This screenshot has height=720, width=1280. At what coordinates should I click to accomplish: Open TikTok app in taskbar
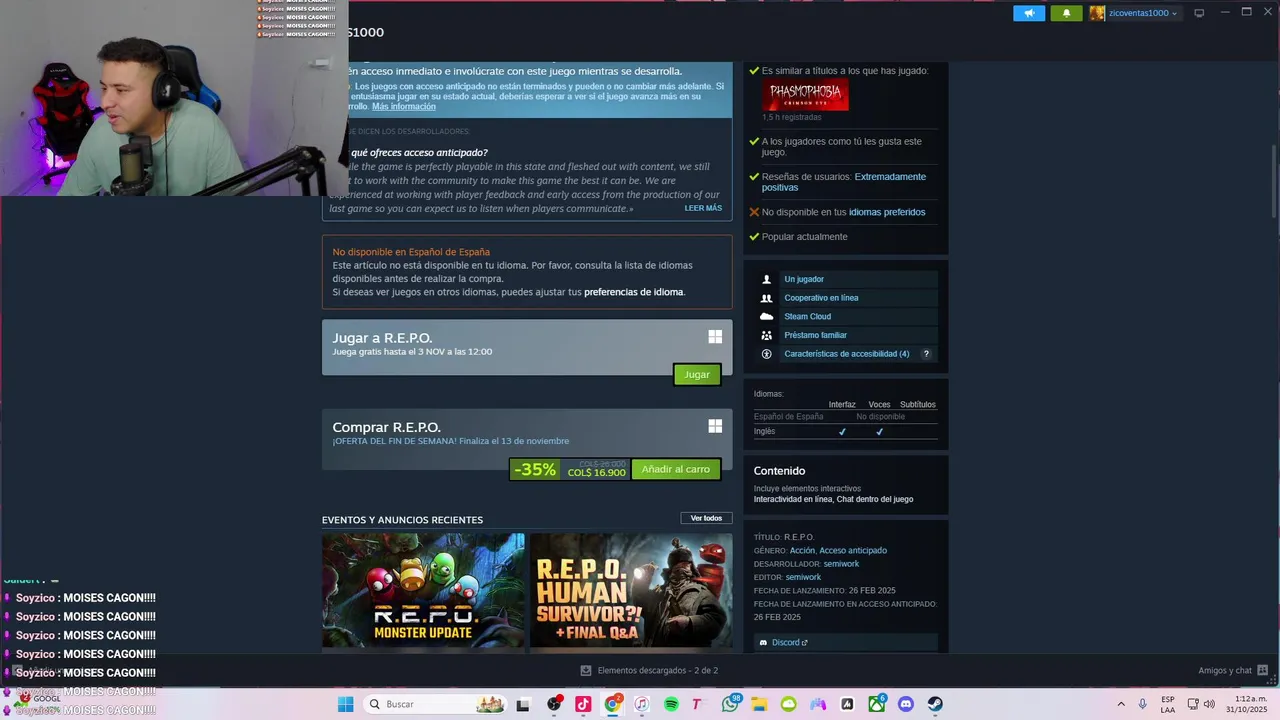(583, 704)
